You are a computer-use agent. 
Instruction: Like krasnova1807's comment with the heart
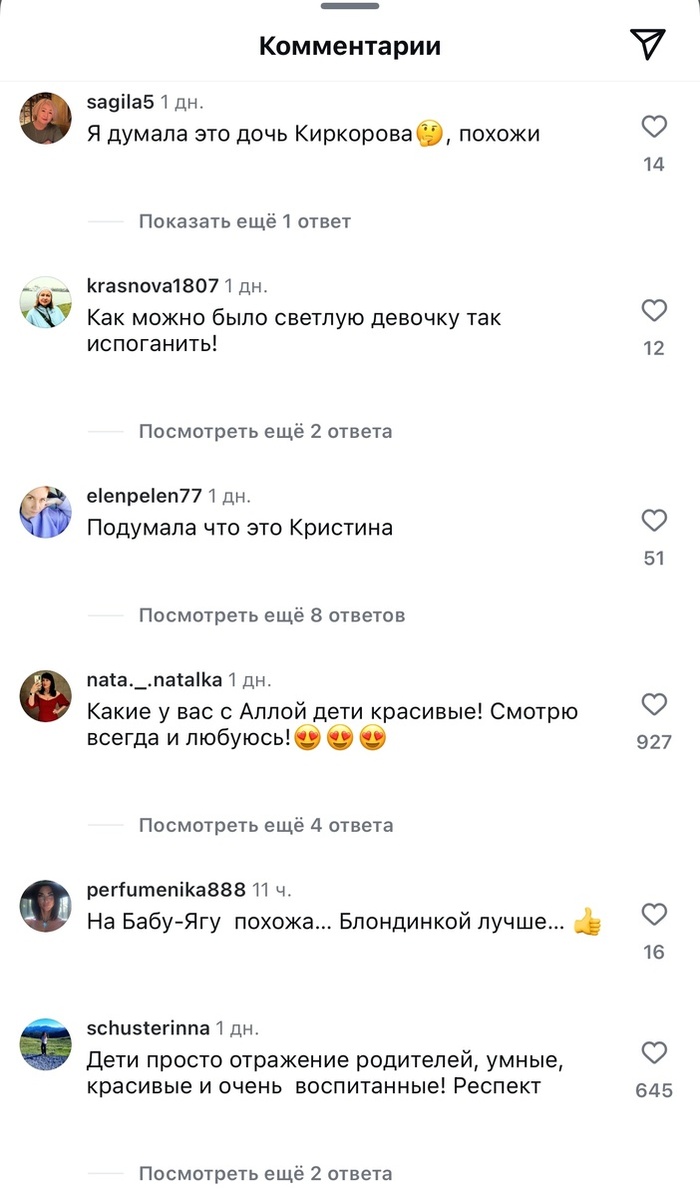pos(654,310)
